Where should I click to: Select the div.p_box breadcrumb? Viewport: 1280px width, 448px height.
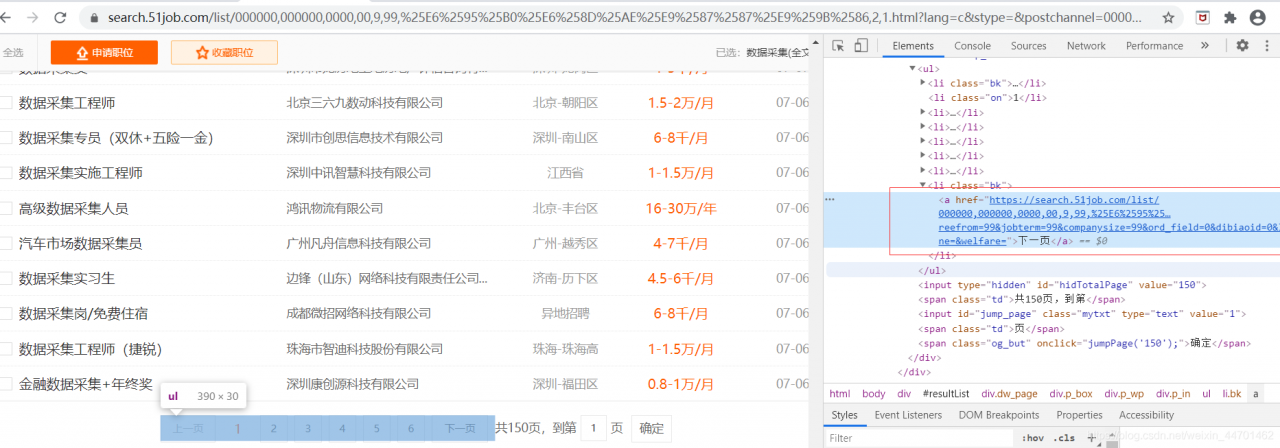[x=1070, y=394]
